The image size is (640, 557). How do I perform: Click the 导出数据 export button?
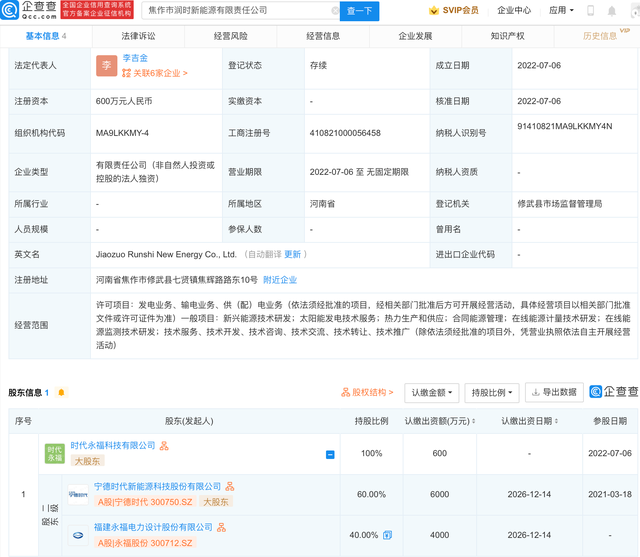[554, 393]
